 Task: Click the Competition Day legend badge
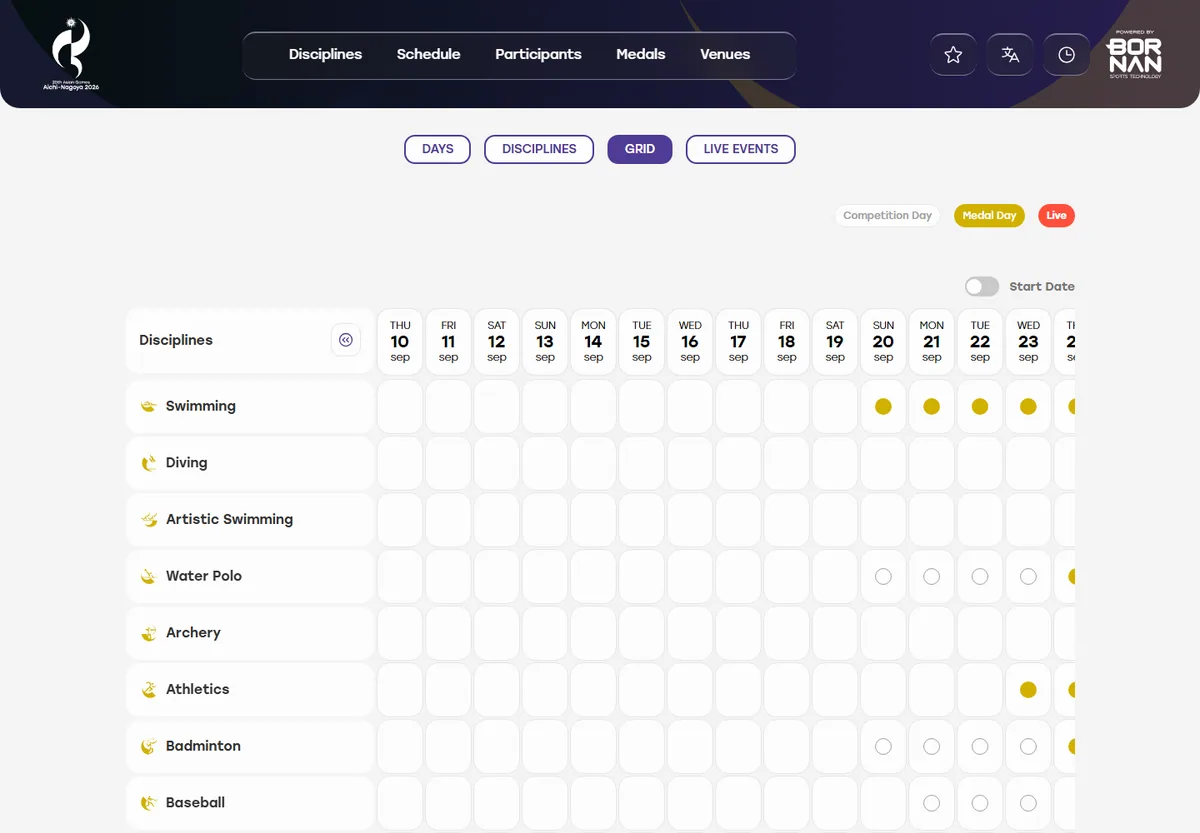coord(888,216)
